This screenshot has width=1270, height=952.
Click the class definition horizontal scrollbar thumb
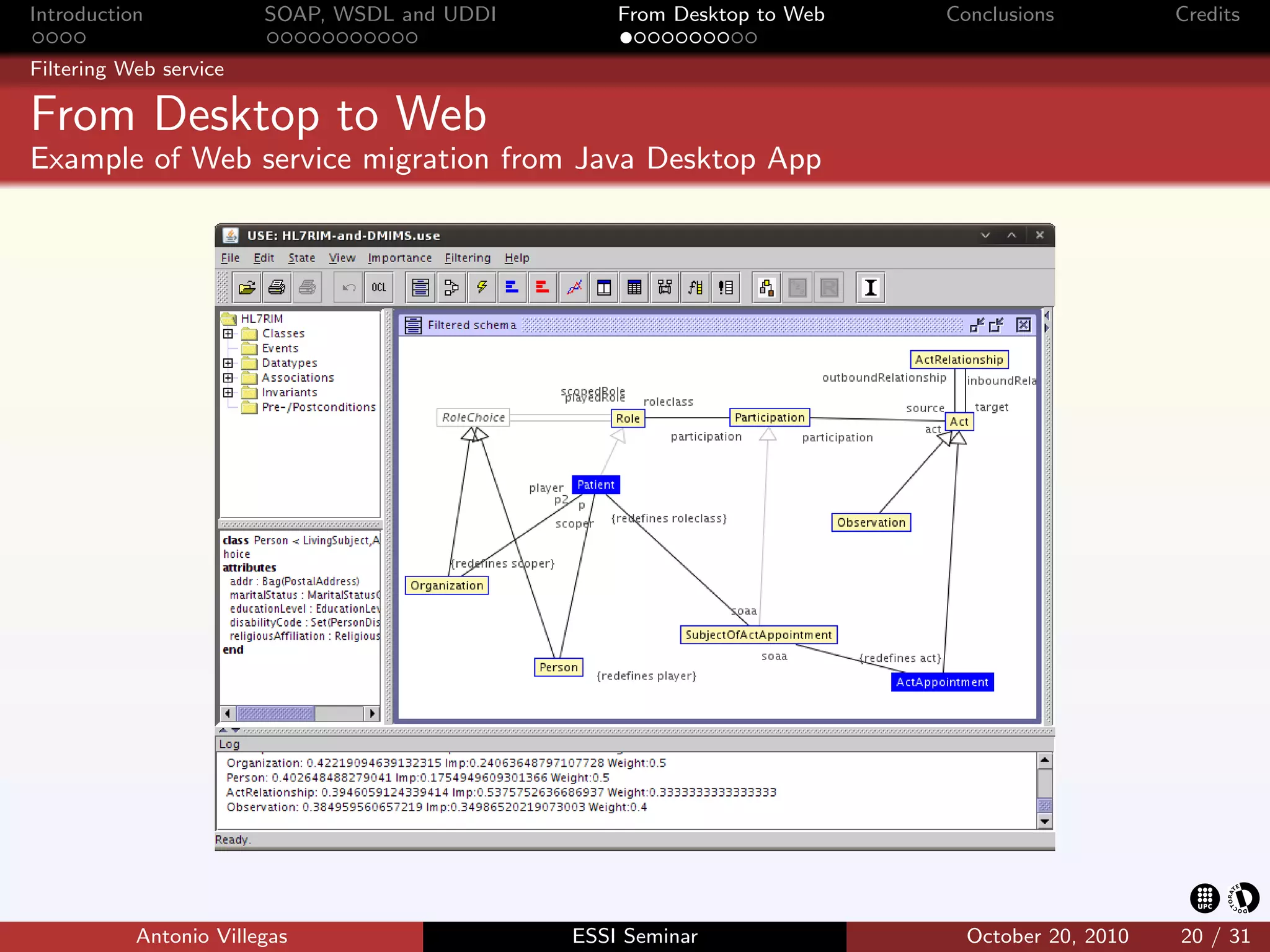[x=275, y=713]
